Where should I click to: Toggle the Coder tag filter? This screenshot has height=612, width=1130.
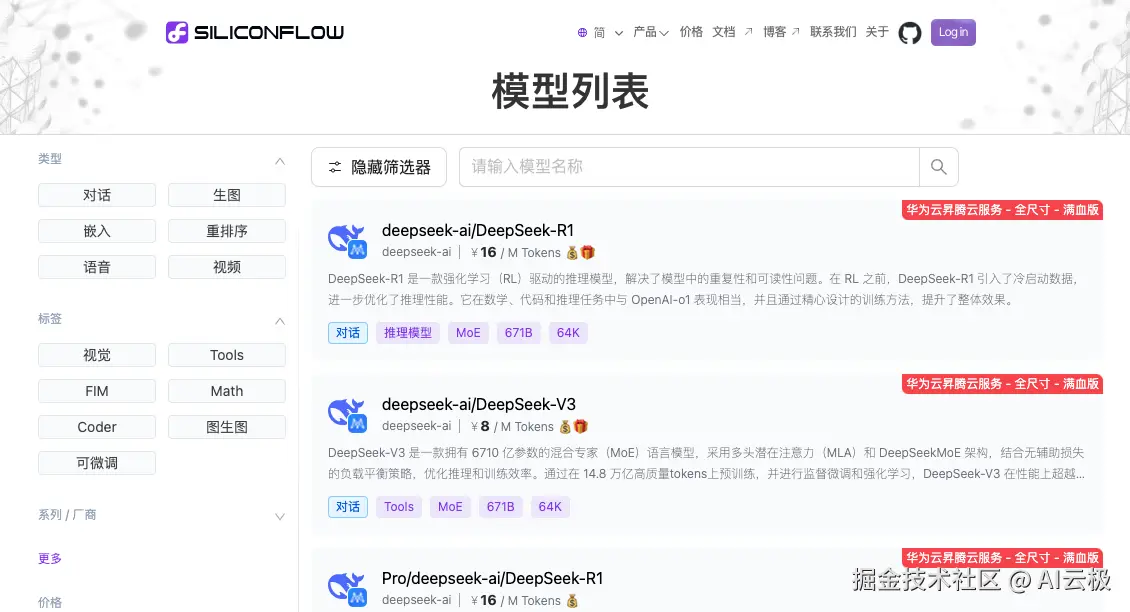(97, 427)
